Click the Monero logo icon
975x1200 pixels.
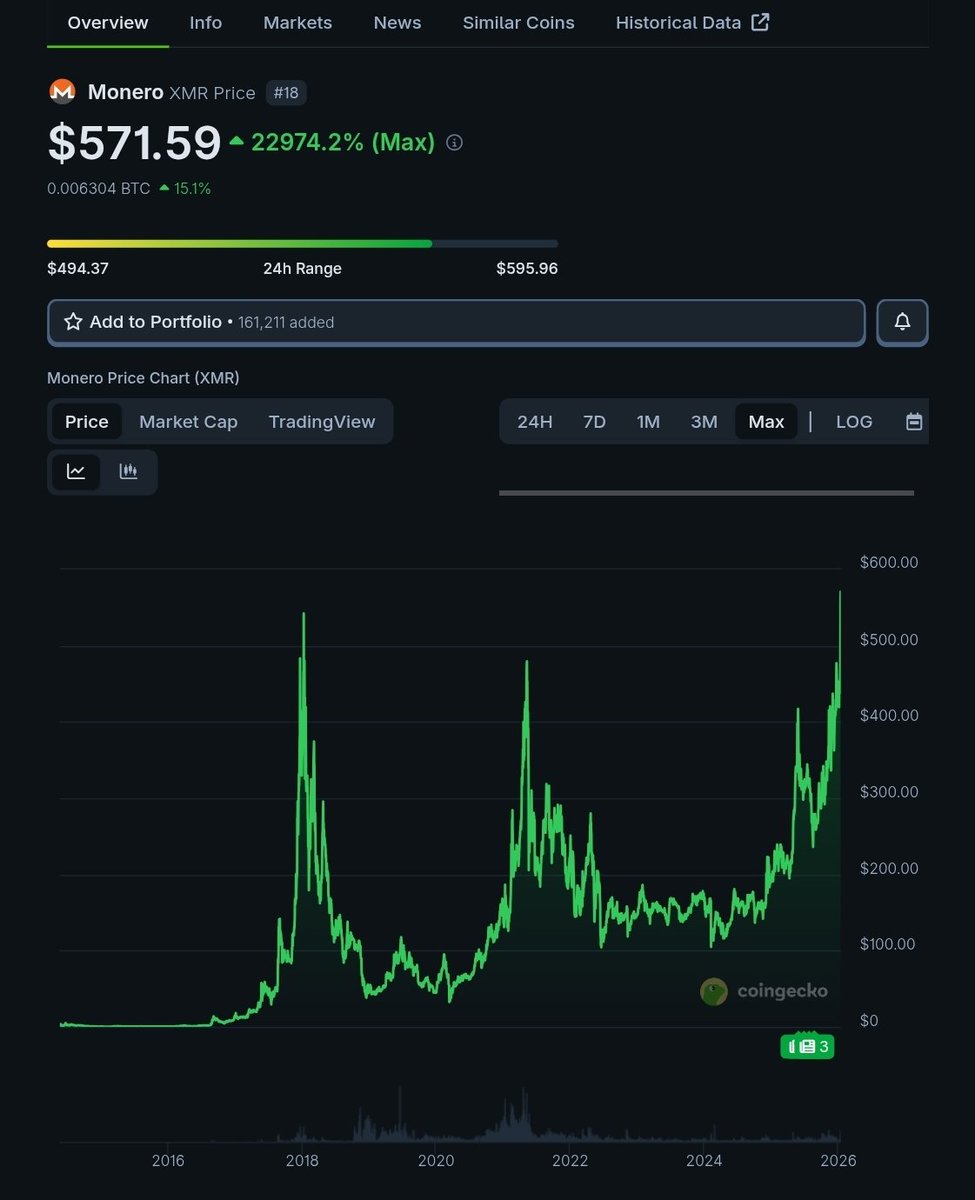tap(62, 92)
